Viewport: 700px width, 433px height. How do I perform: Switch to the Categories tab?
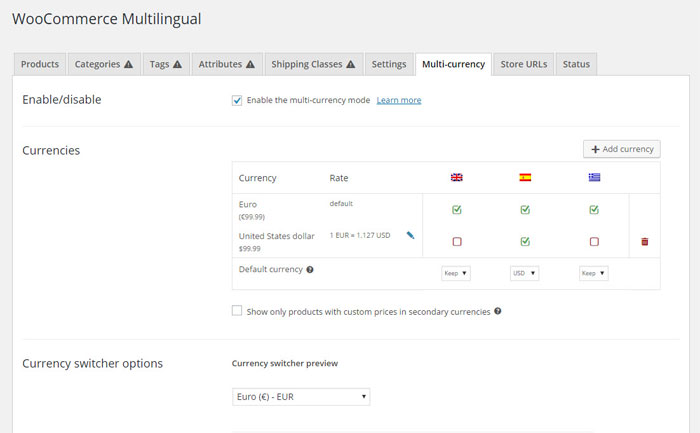pyautogui.click(x=104, y=64)
